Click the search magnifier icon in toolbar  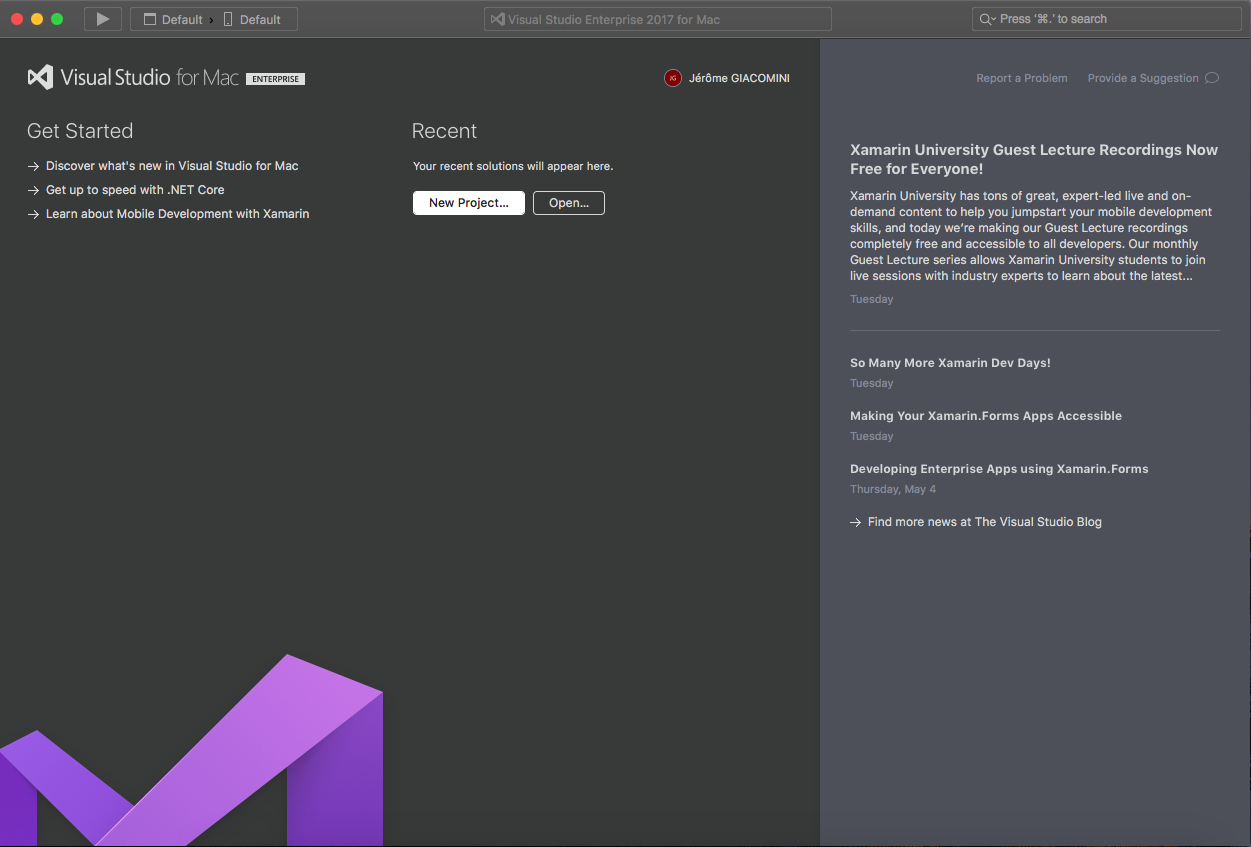986,19
